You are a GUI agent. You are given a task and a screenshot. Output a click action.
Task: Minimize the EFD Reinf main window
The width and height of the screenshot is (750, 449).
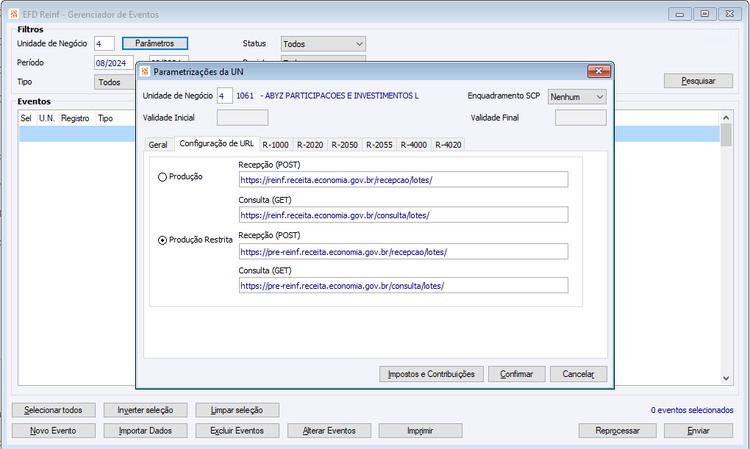(680, 14)
